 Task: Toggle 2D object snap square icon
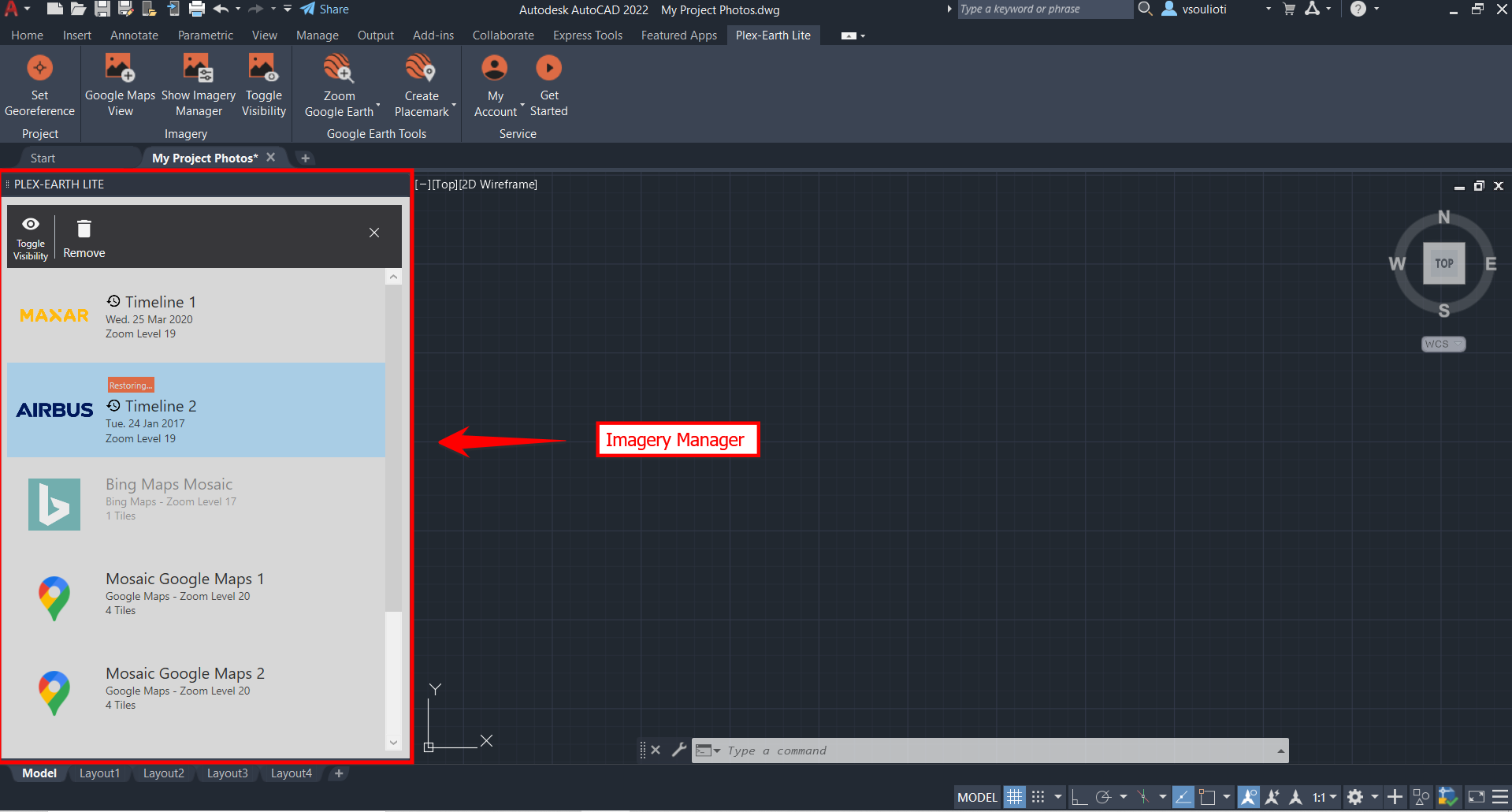1207,797
